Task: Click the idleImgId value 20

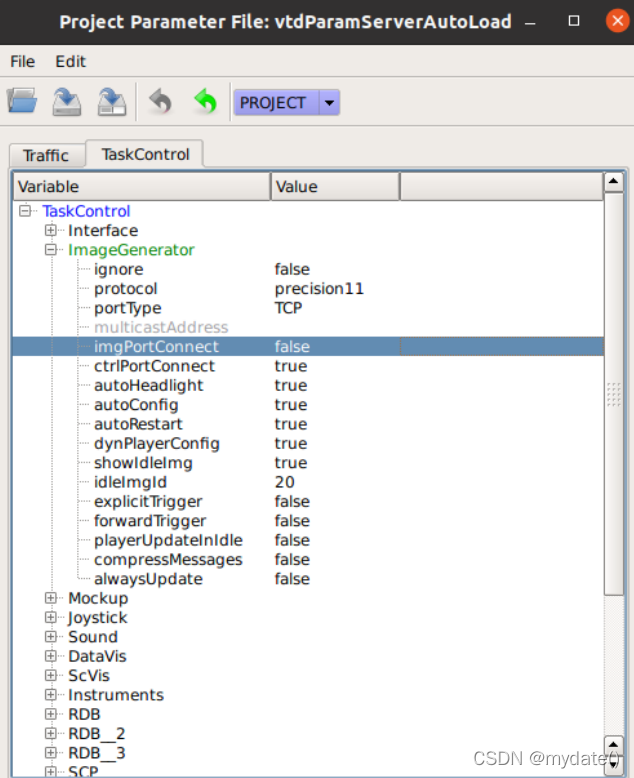Action: click(x=285, y=482)
